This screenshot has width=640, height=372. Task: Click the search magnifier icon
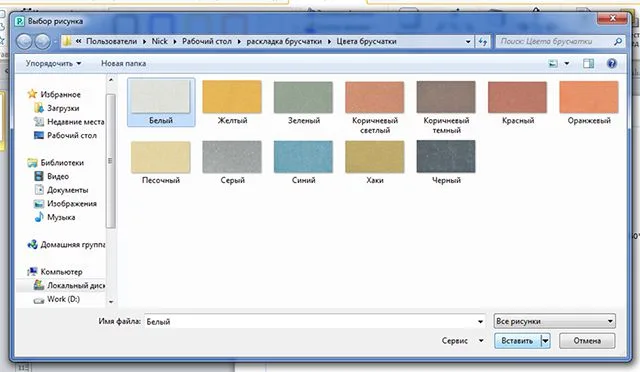[618, 41]
